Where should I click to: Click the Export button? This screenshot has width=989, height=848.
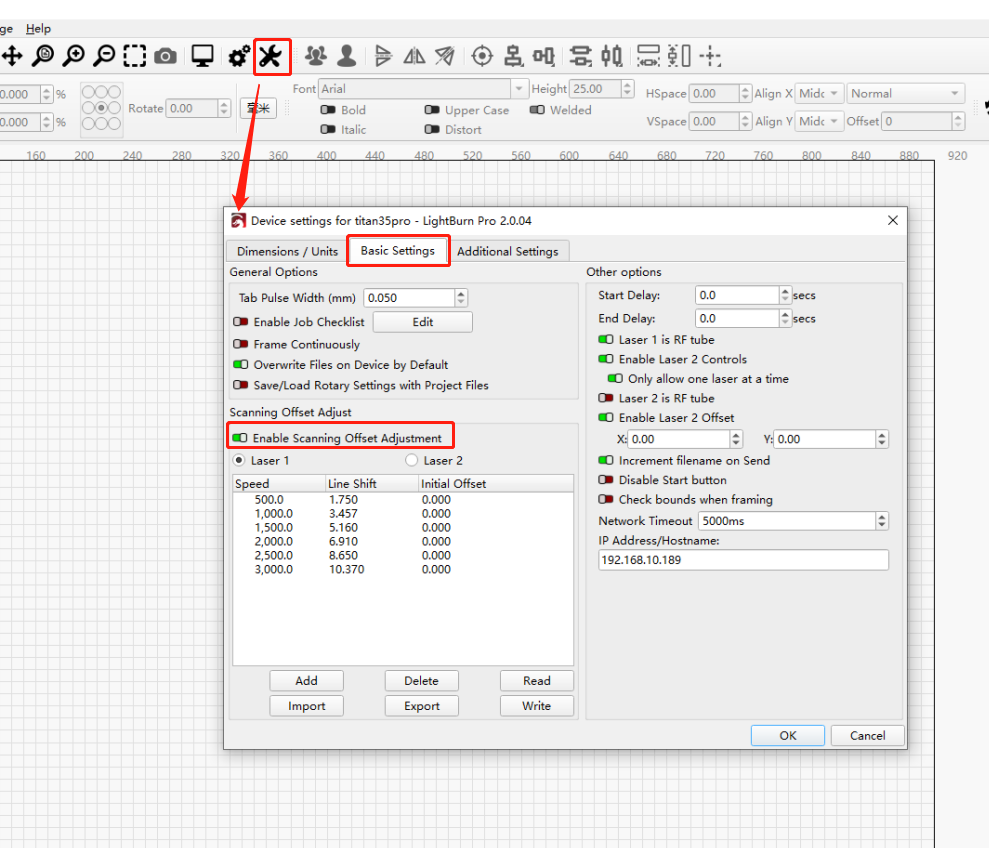click(x=421, y=706)
